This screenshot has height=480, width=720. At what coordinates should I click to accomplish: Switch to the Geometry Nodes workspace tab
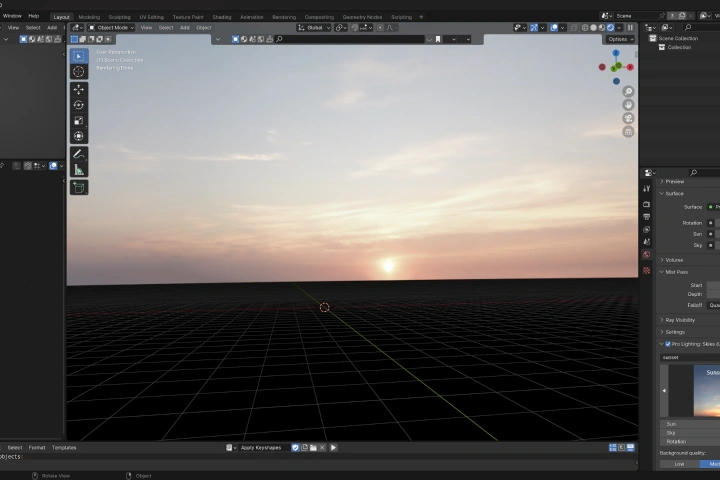362,17
